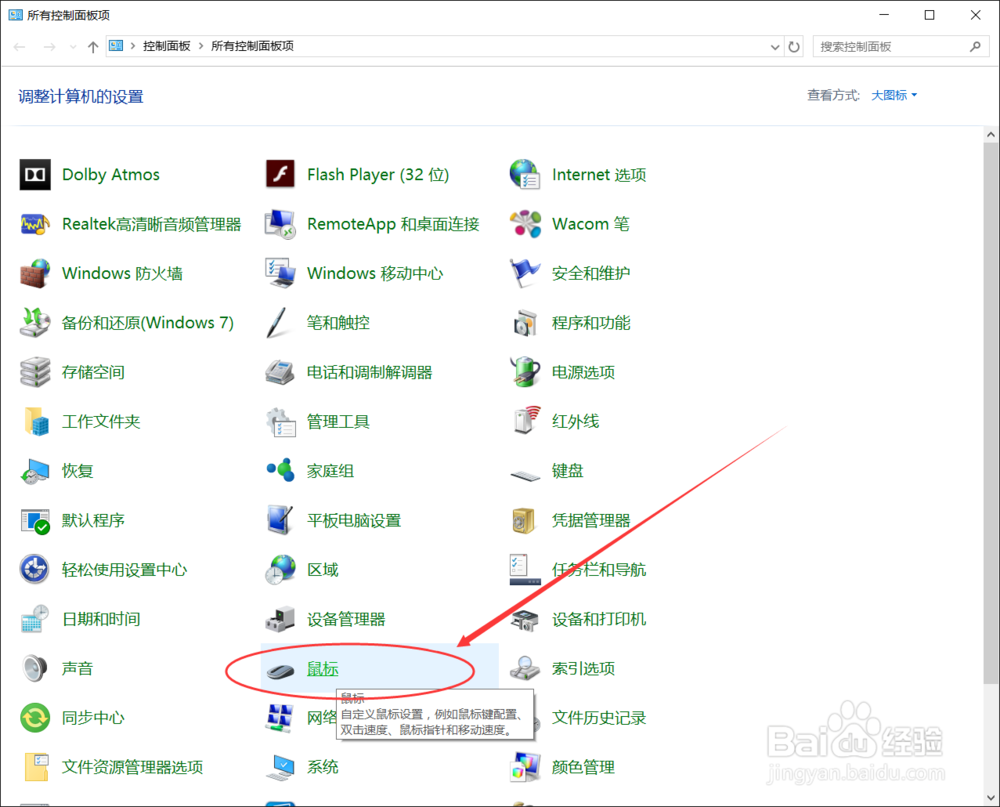Click the scrollbar up arrow
The width and height of the screenshot is (1000, 807).
point(990,135)
